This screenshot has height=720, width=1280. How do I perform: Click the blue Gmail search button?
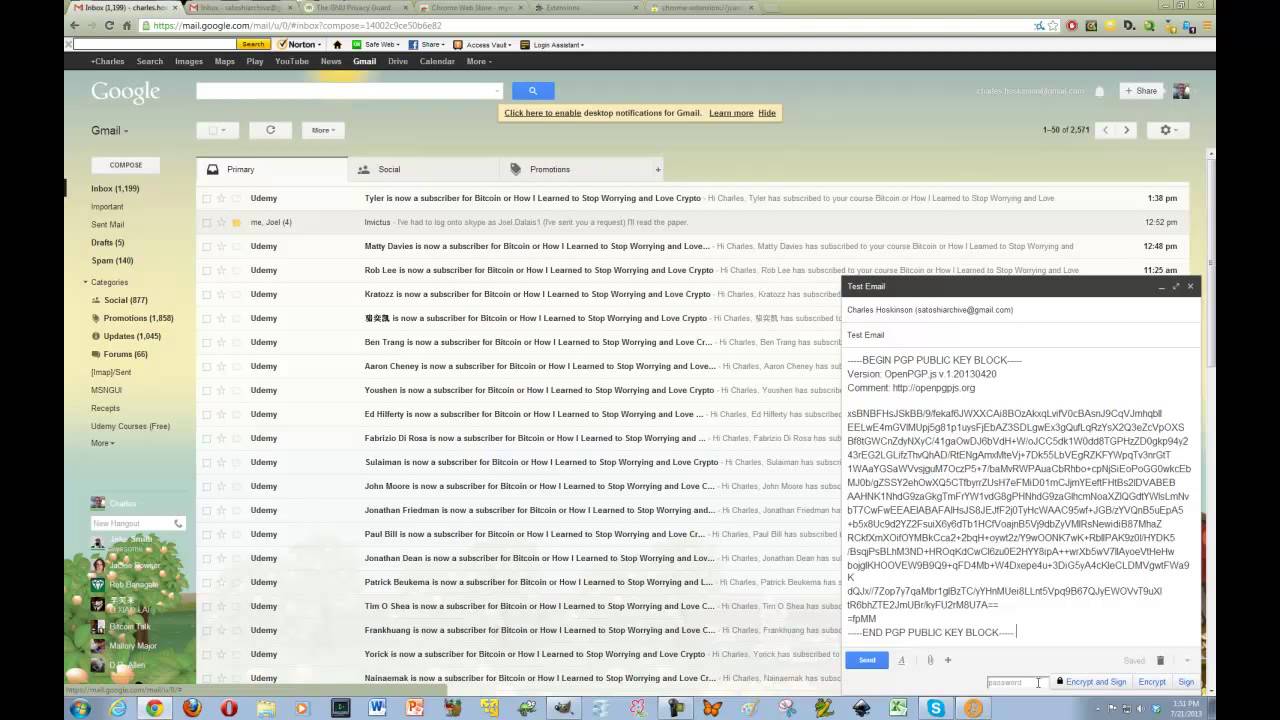click(533, 91)
